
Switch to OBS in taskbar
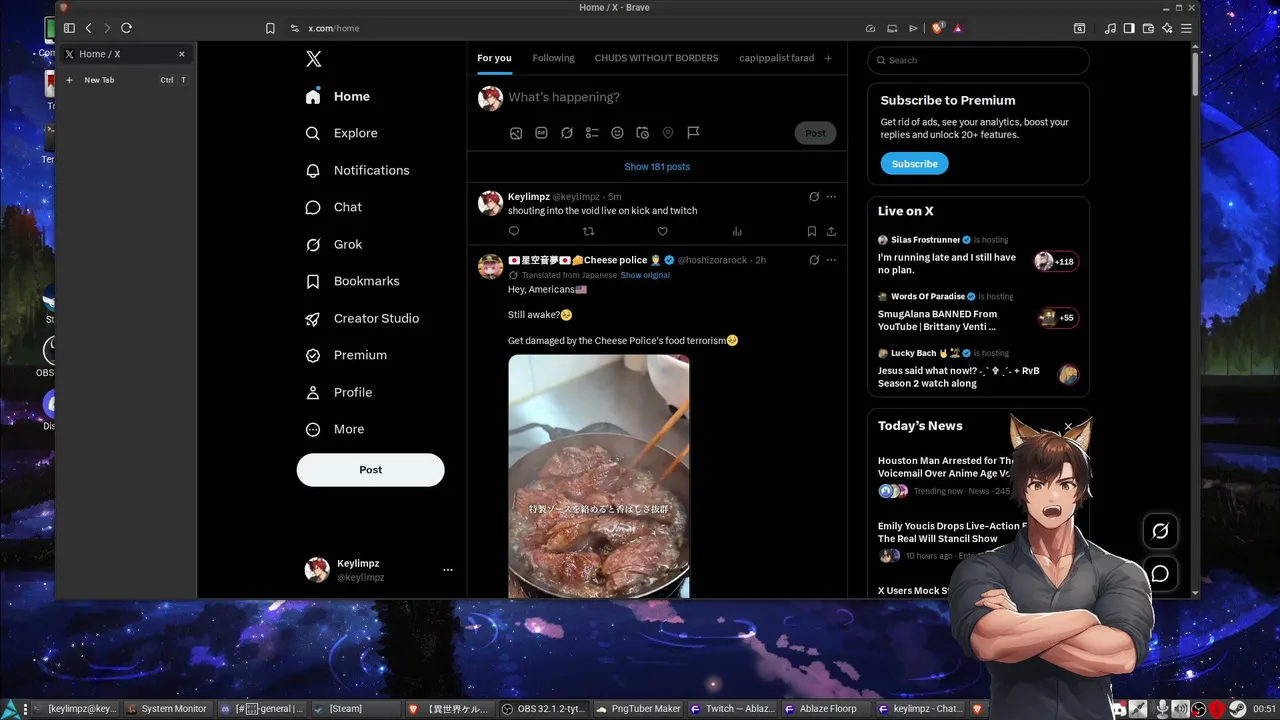(541, 709)
